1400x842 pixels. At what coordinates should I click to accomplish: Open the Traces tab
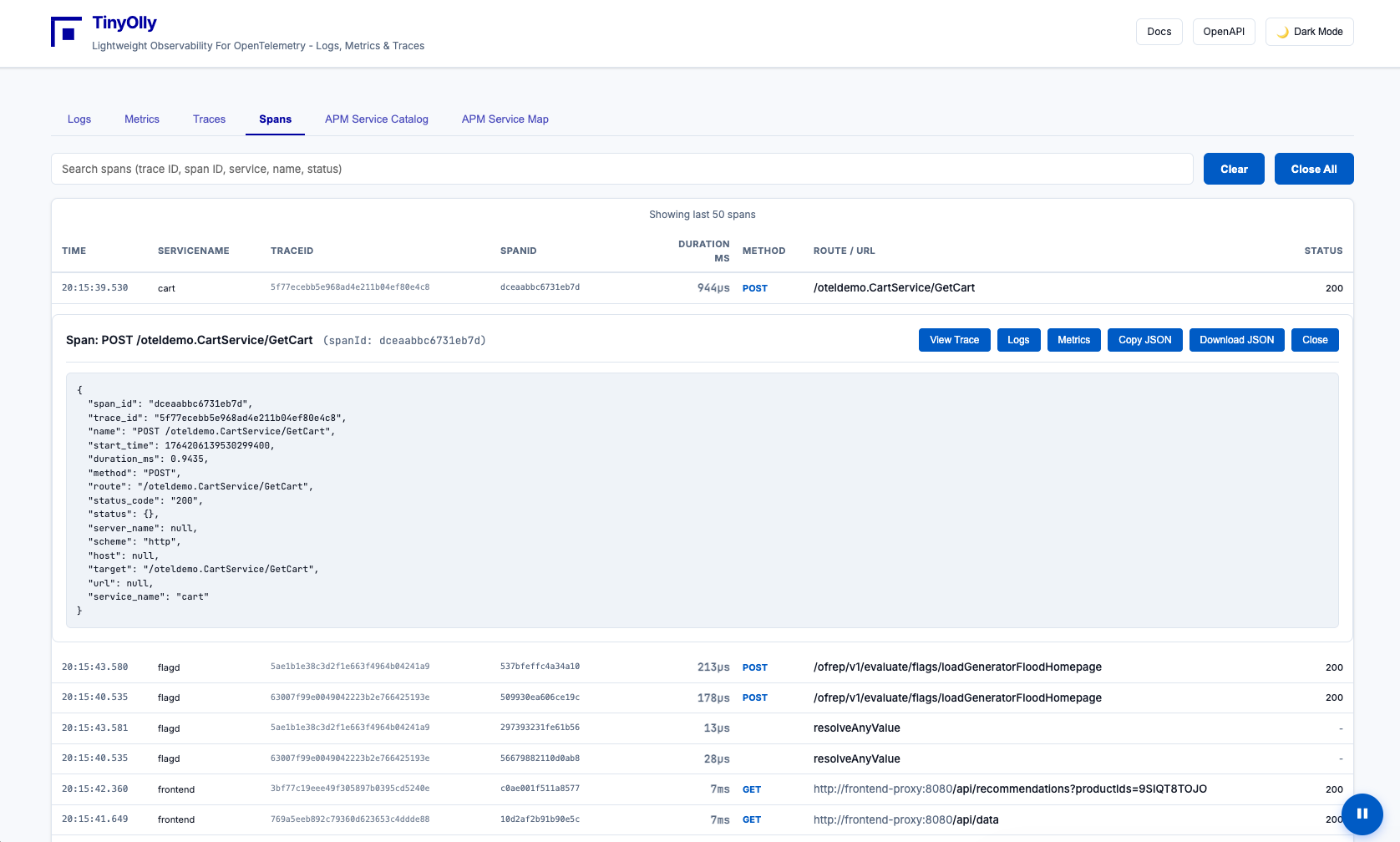209,119
